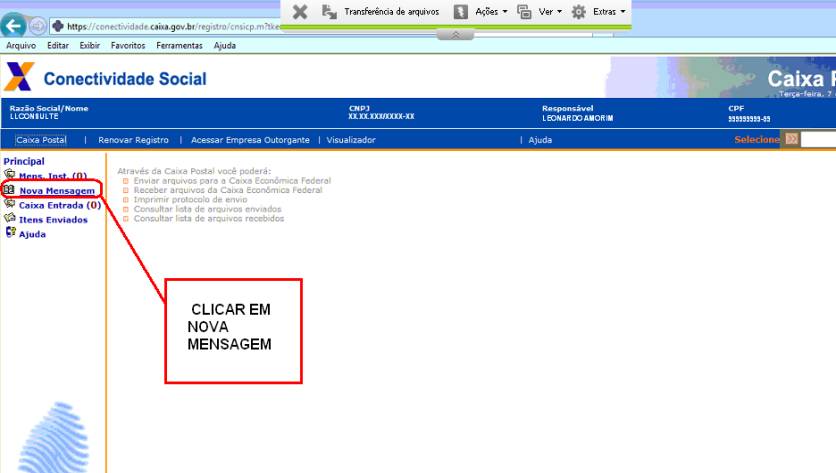The height and width of the screenshot is (473, 836).
Task: Click the Ver windows icon
Action: pyautogui.click(x=525, y=12)
